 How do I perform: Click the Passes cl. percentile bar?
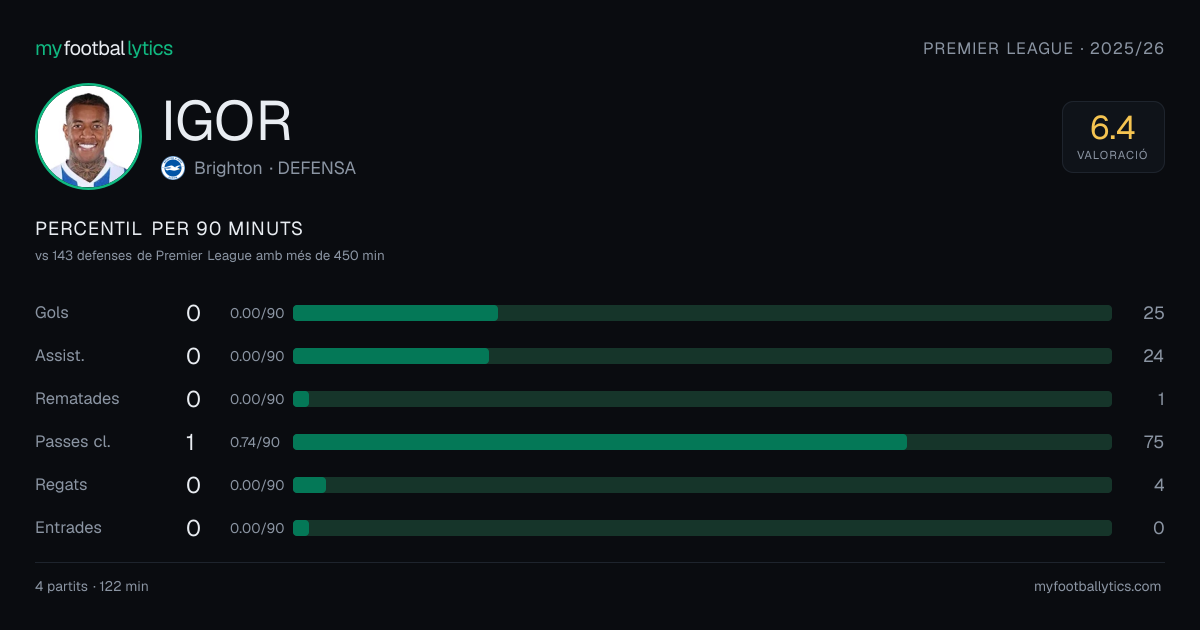click(702, 442)
